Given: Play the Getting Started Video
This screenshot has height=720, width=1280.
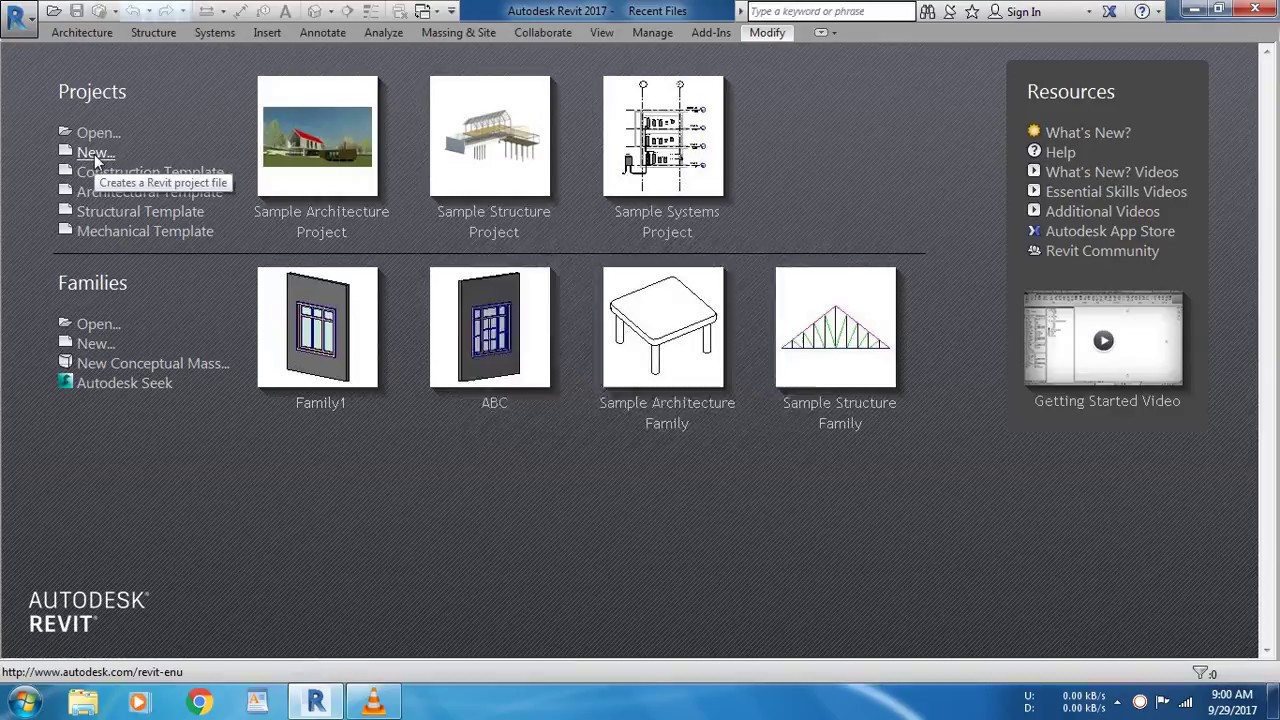Looking at the screenshot, I should [x=1103, y=340].
